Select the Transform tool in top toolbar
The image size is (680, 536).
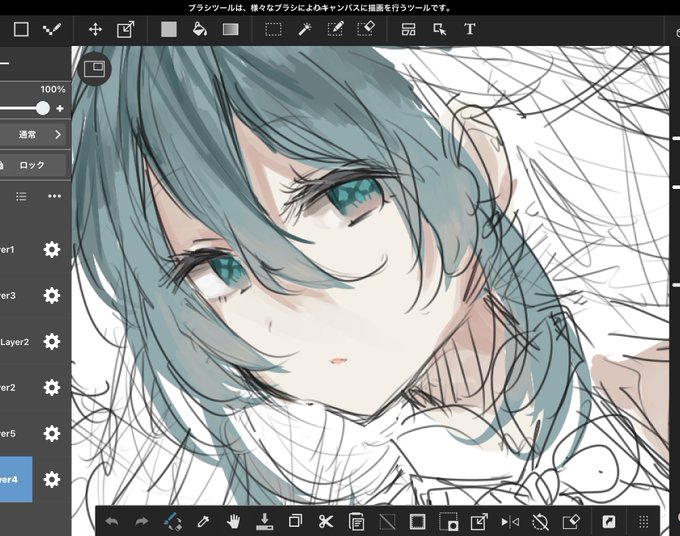[125, 29]
